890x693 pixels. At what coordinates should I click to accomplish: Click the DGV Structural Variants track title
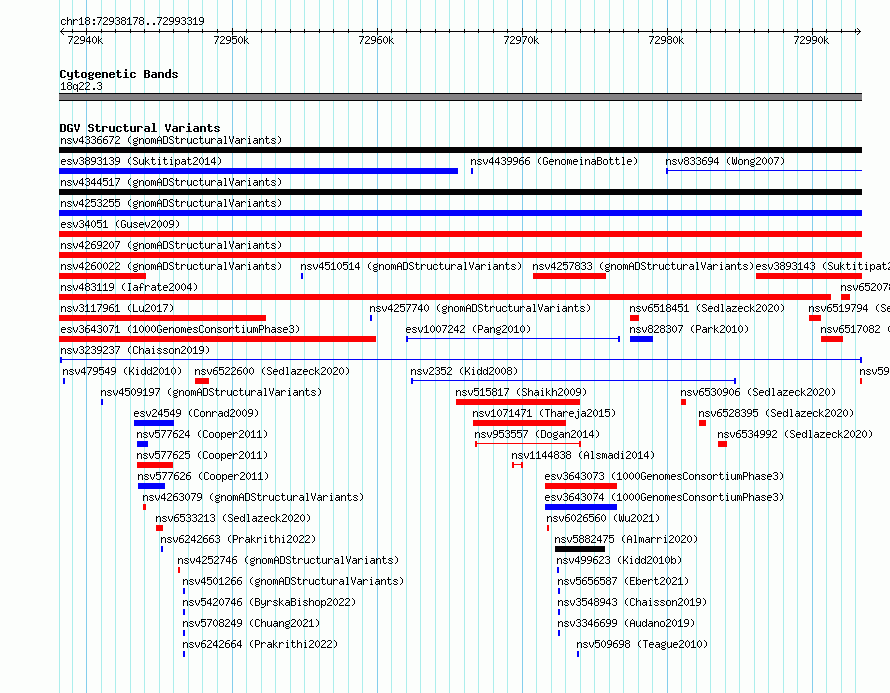[140, 128]
